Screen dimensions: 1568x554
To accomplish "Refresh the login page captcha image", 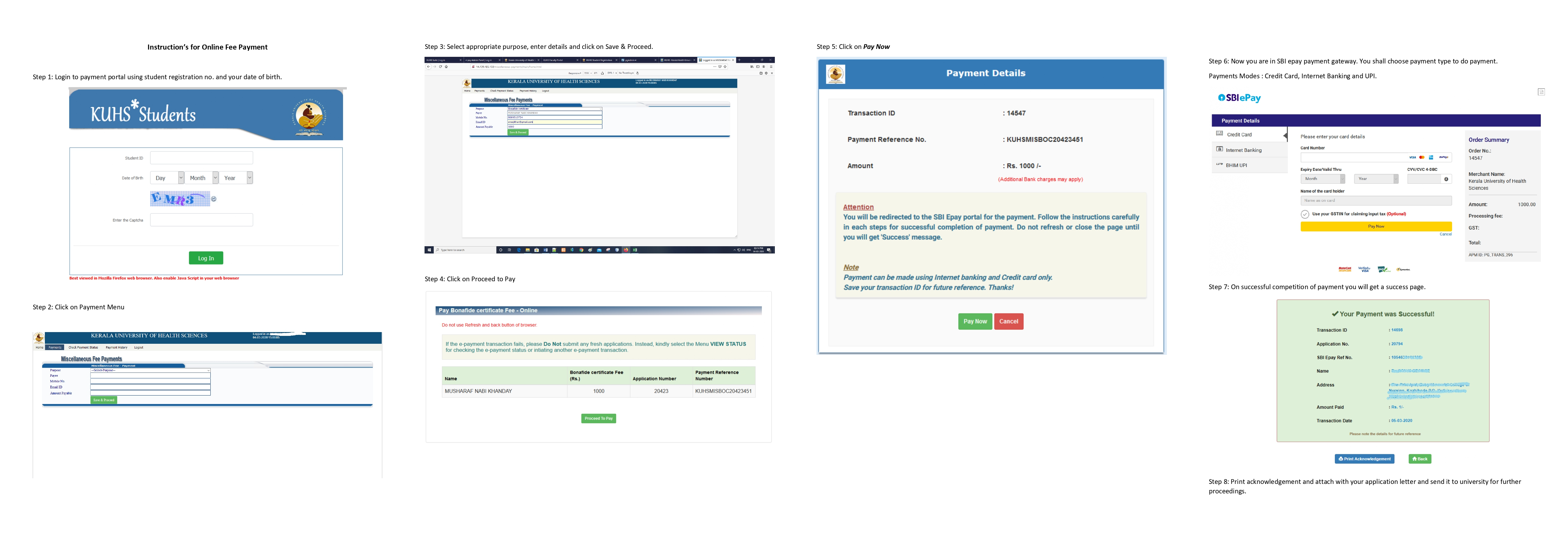I will click(214, 200).
